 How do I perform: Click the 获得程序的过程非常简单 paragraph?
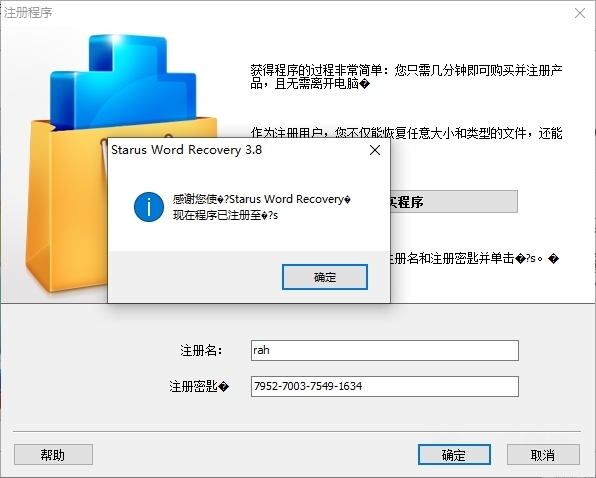(406, 76)
